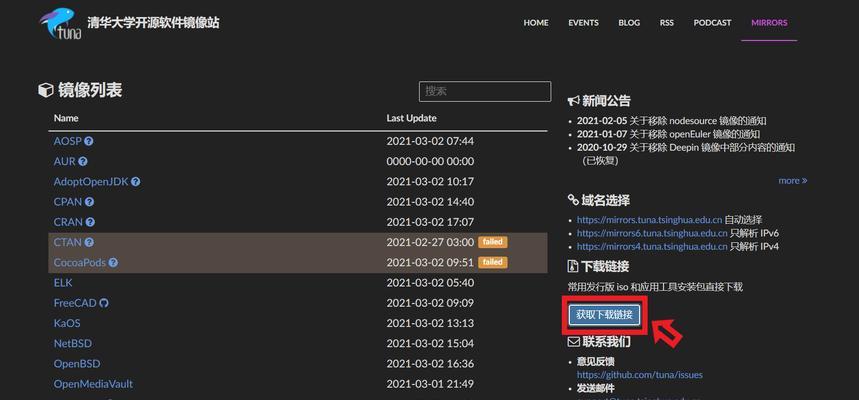Open PODCAST navigation item
This screenshot has width=859, height=400.
(712, 22)
